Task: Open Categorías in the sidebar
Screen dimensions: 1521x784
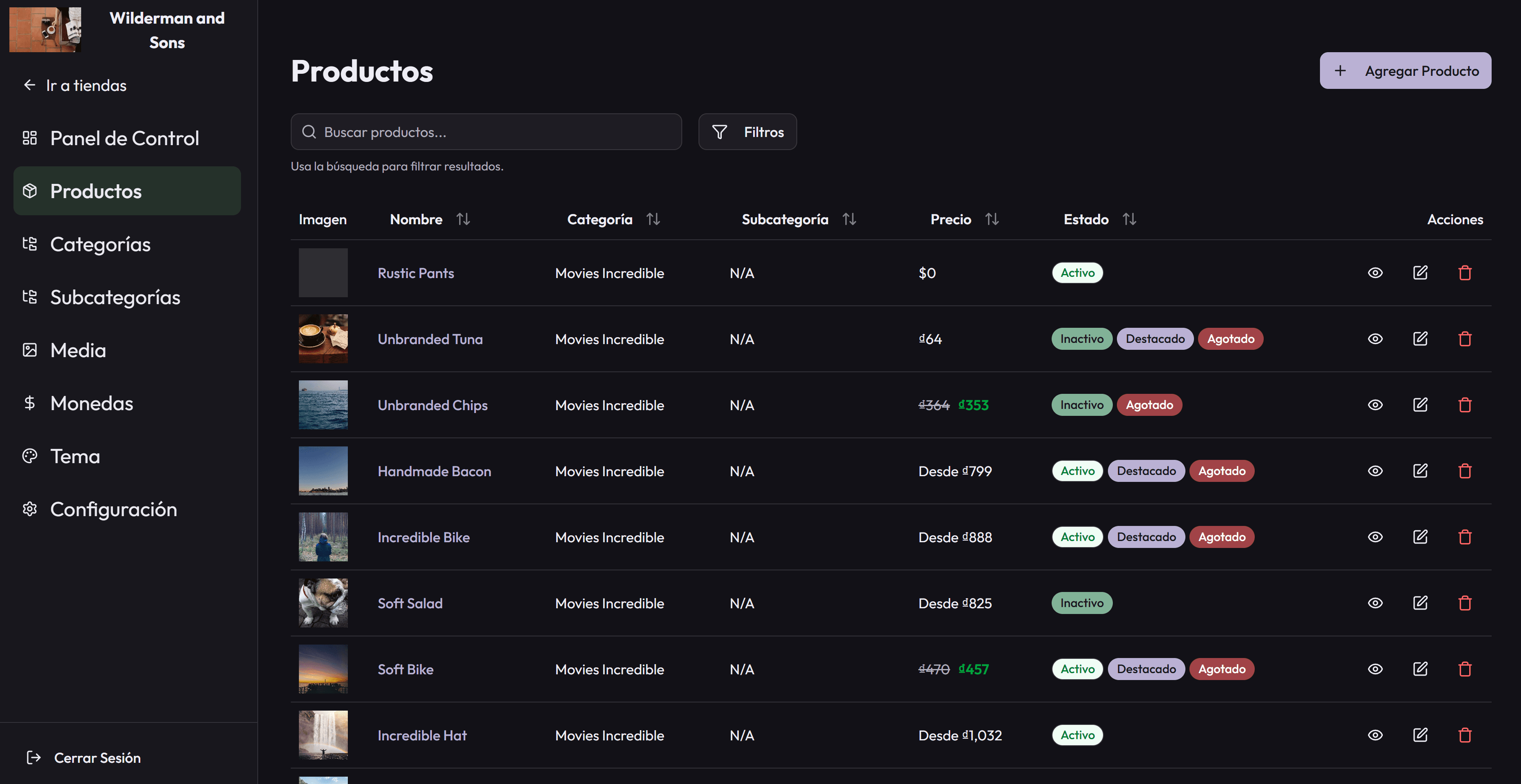Action: (100, 244)
